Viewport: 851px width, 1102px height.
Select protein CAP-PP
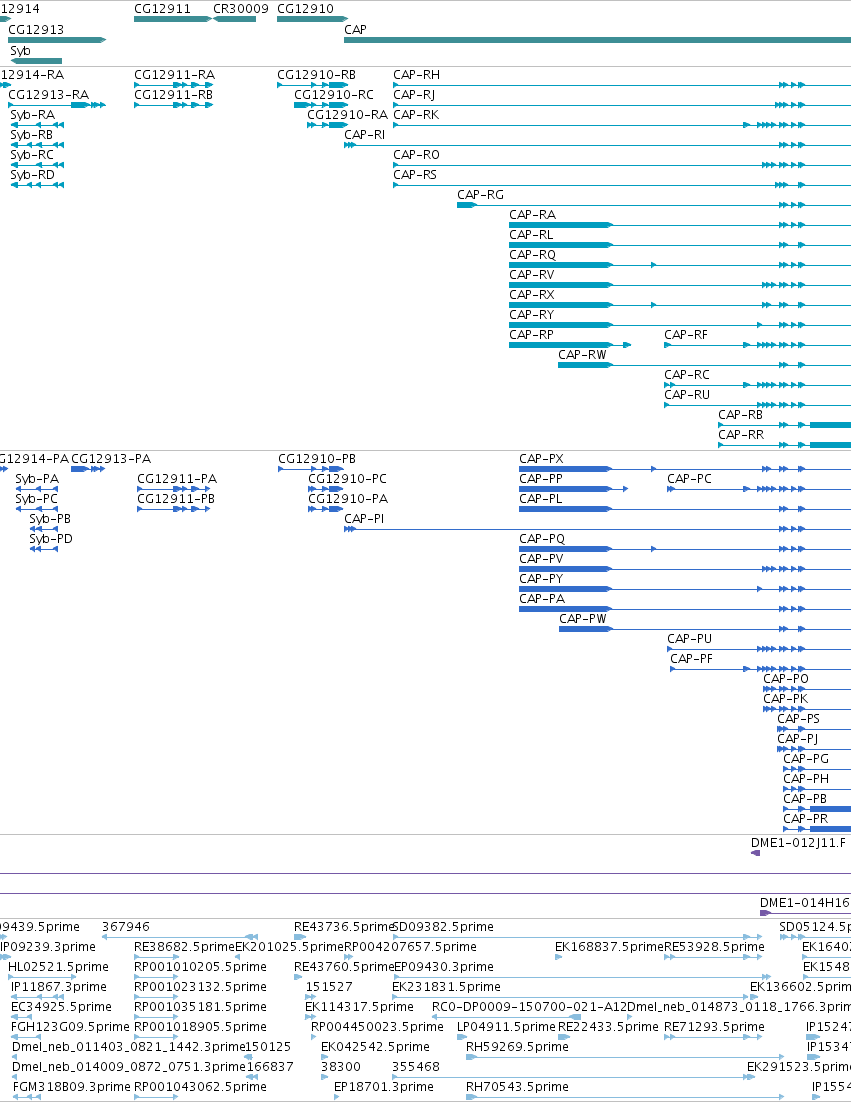(573, 488)
